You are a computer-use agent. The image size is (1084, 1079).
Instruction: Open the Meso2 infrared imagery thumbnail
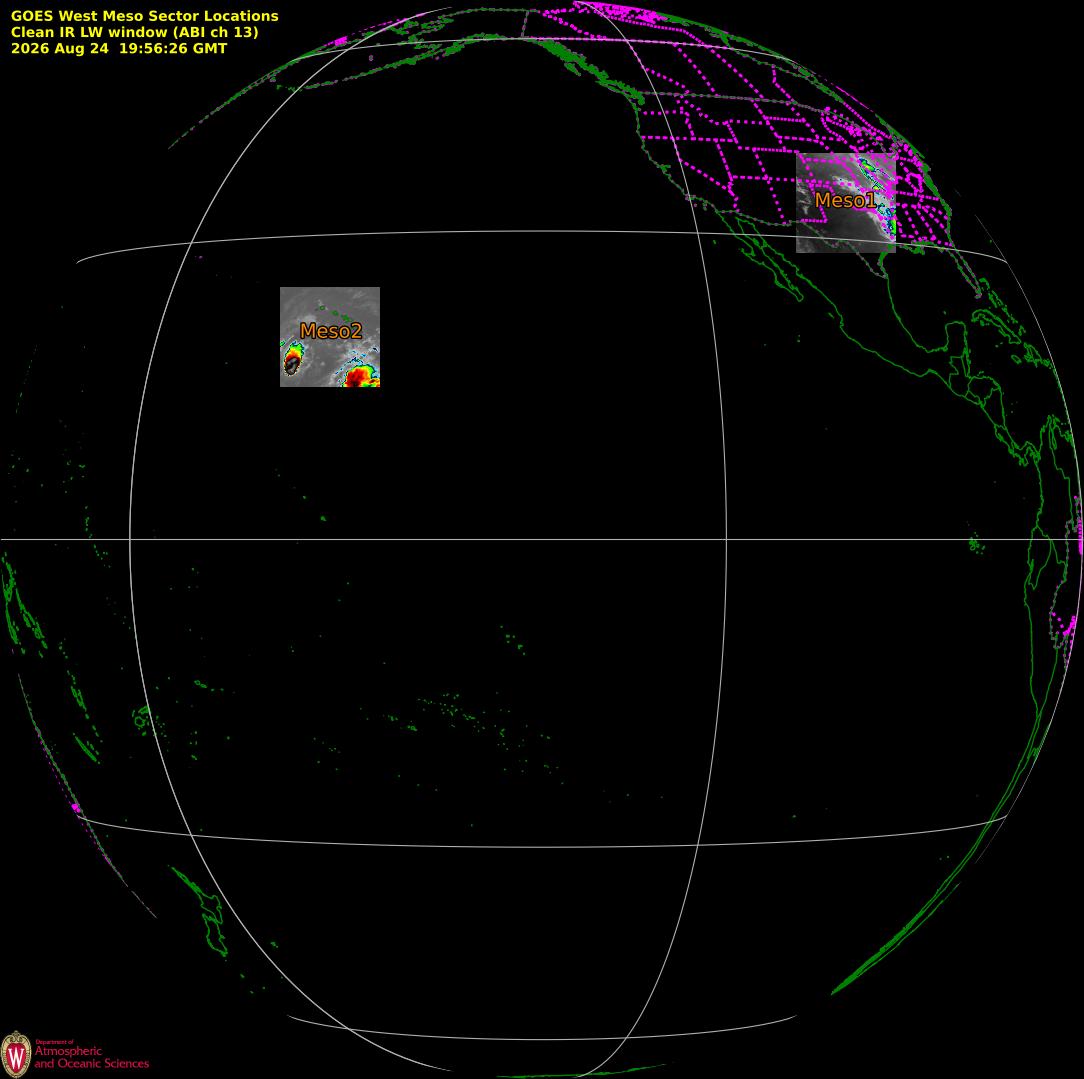pos(330,337)
